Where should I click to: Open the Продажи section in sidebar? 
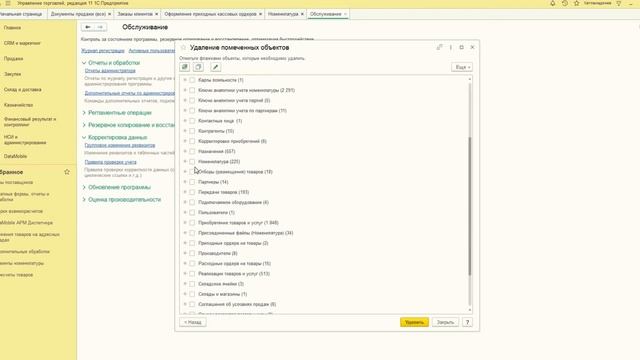(x=13, y=59)
